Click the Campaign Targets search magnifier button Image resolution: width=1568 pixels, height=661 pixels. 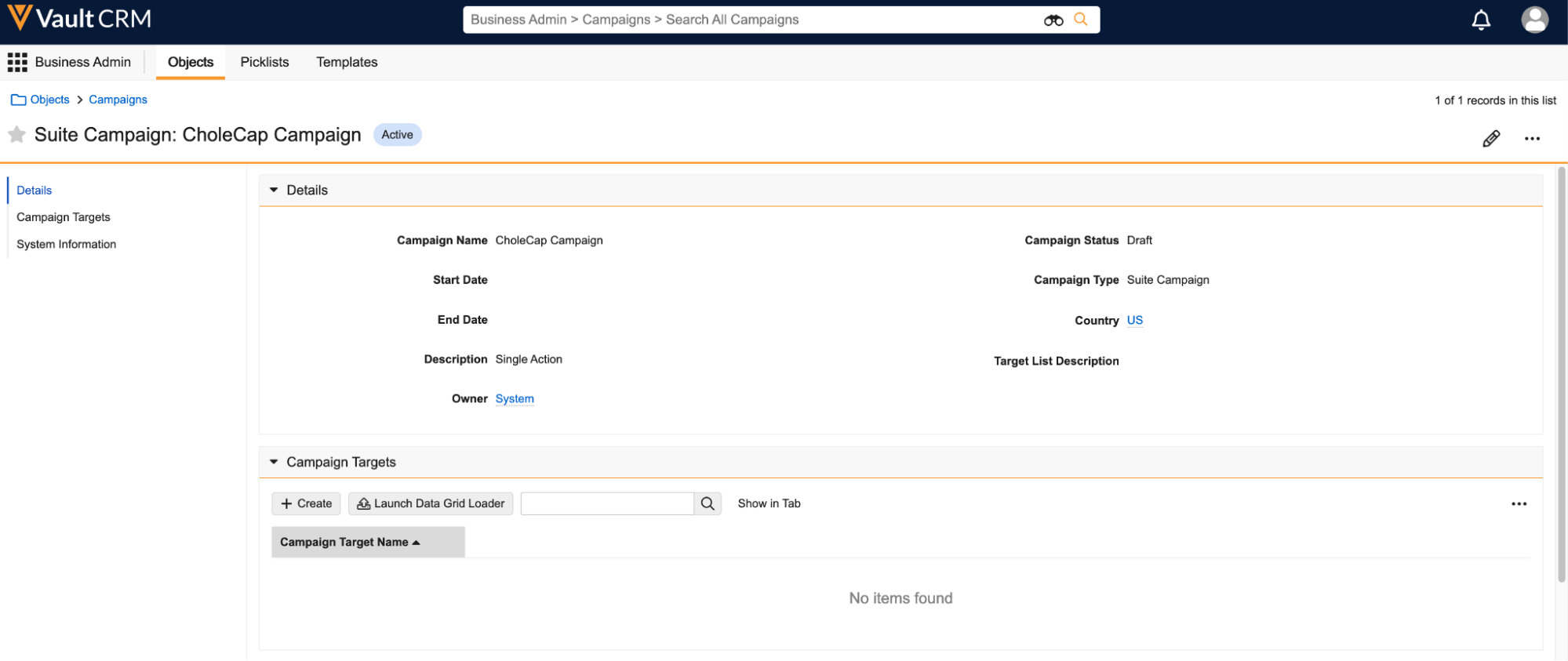(x=708, y=503)
